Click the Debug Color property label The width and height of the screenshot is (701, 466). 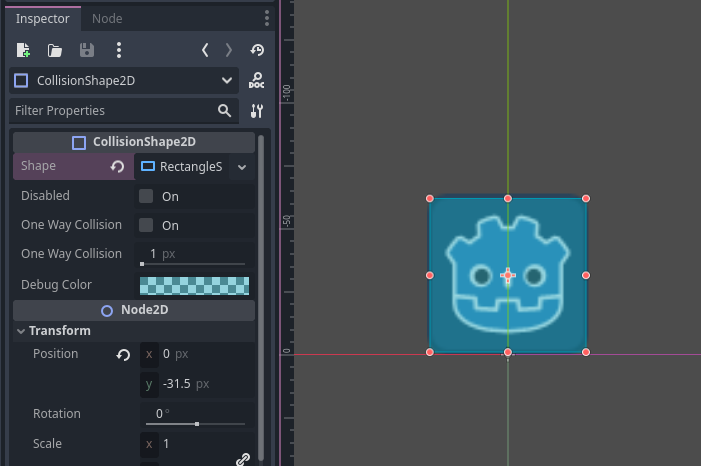pyautogui.click(x=56, y=285)
